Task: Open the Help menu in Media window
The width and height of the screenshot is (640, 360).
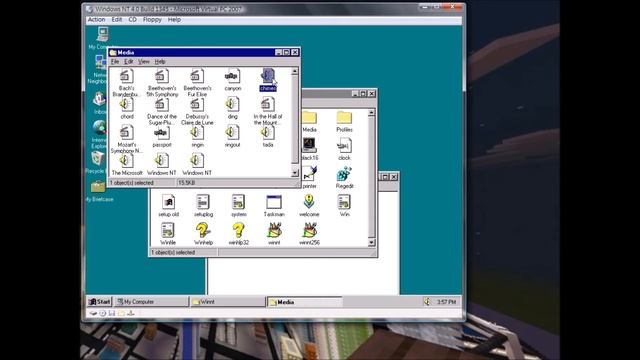Action: 160,62
